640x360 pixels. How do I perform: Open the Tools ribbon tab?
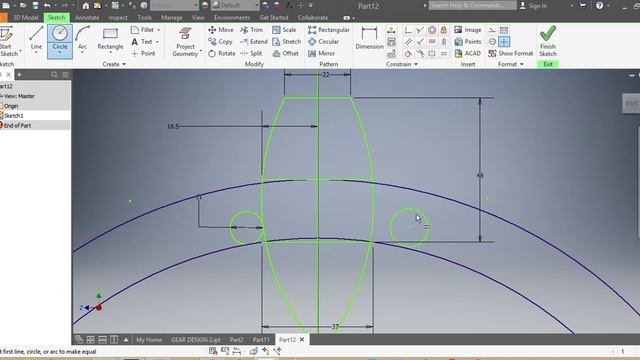144,18
